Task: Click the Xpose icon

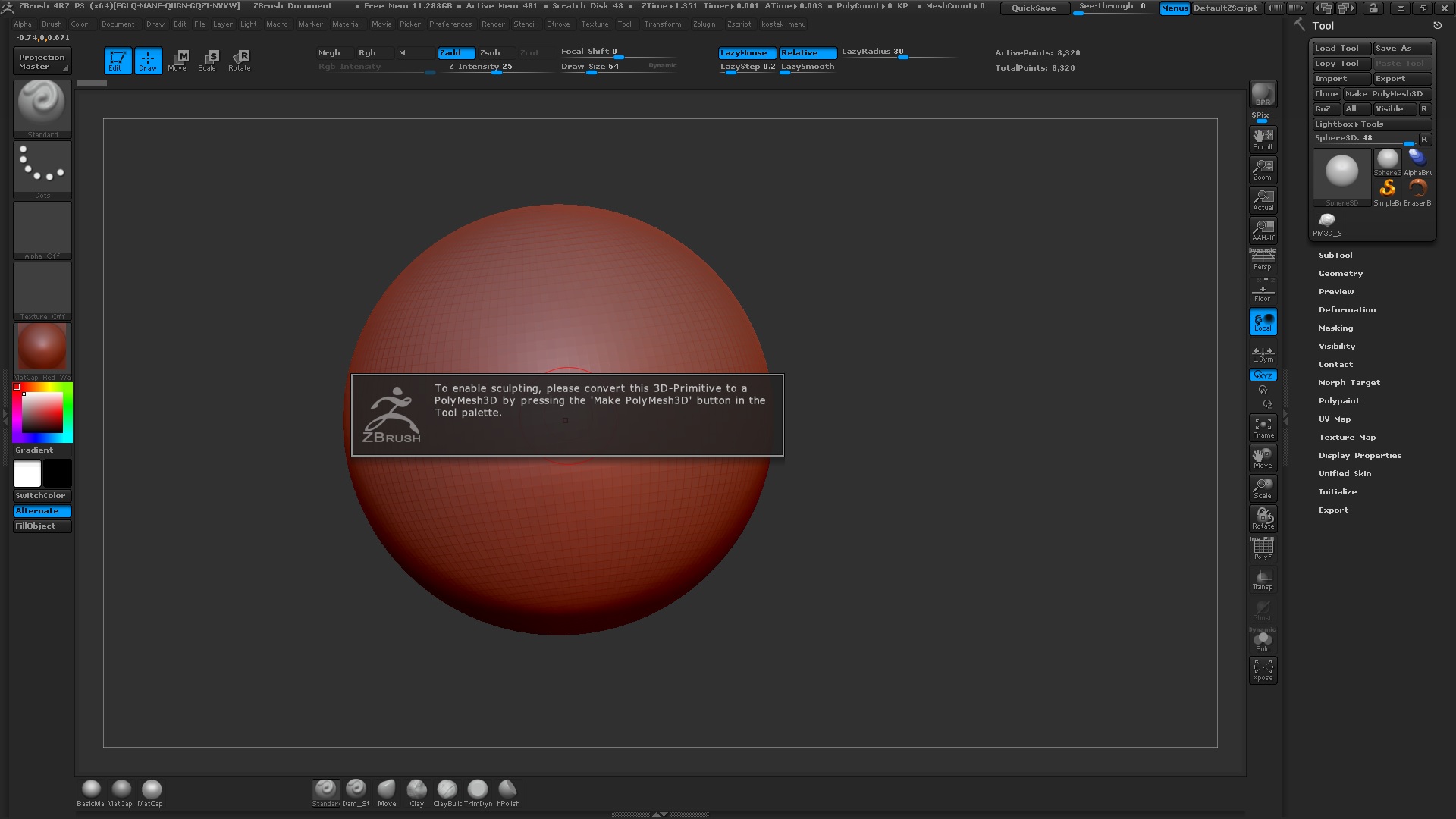Action: click(x=1263, y=670)
